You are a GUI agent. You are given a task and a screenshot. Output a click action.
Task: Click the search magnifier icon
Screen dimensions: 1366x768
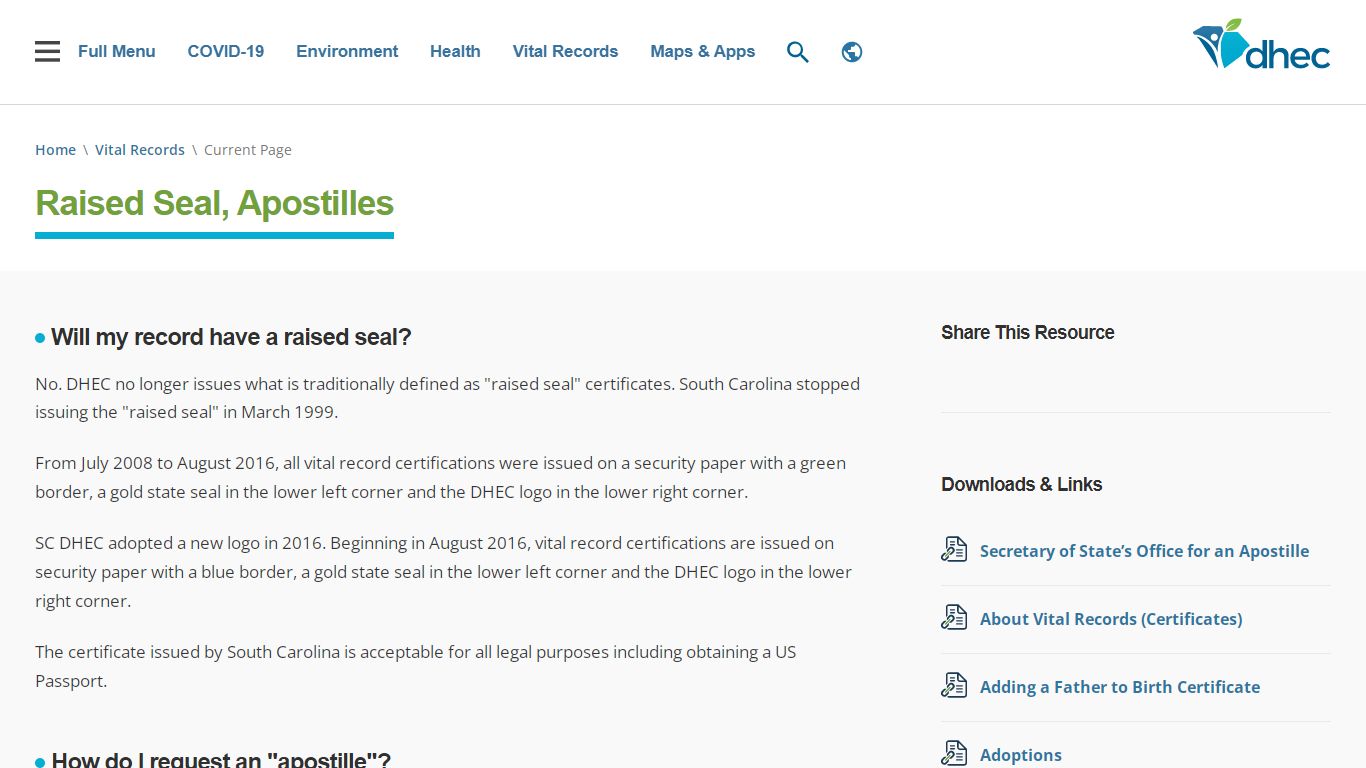click(x=797, y=52)
